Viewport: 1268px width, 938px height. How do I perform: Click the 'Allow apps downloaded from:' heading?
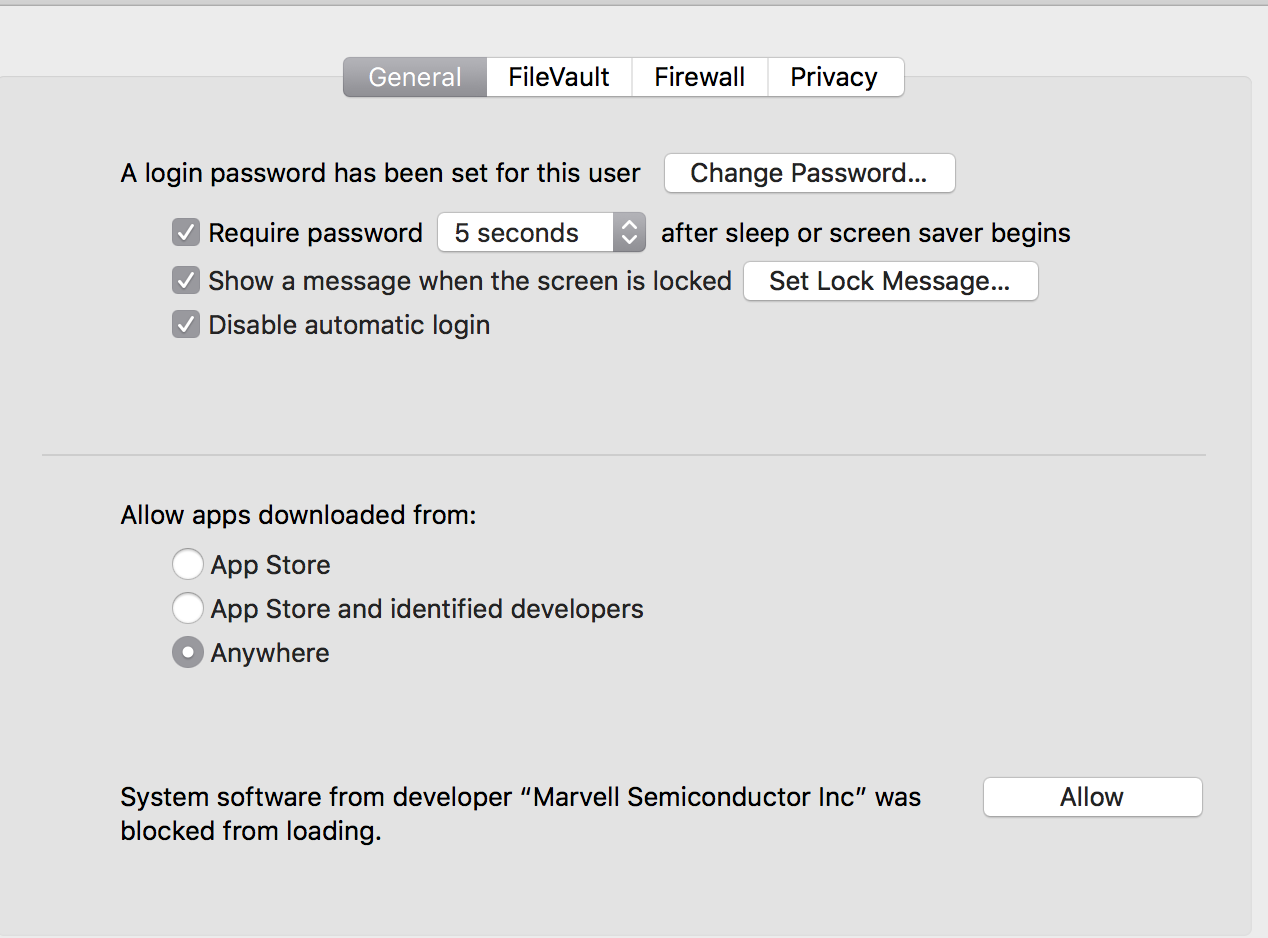pyautogui.click(x=298, y=515)
